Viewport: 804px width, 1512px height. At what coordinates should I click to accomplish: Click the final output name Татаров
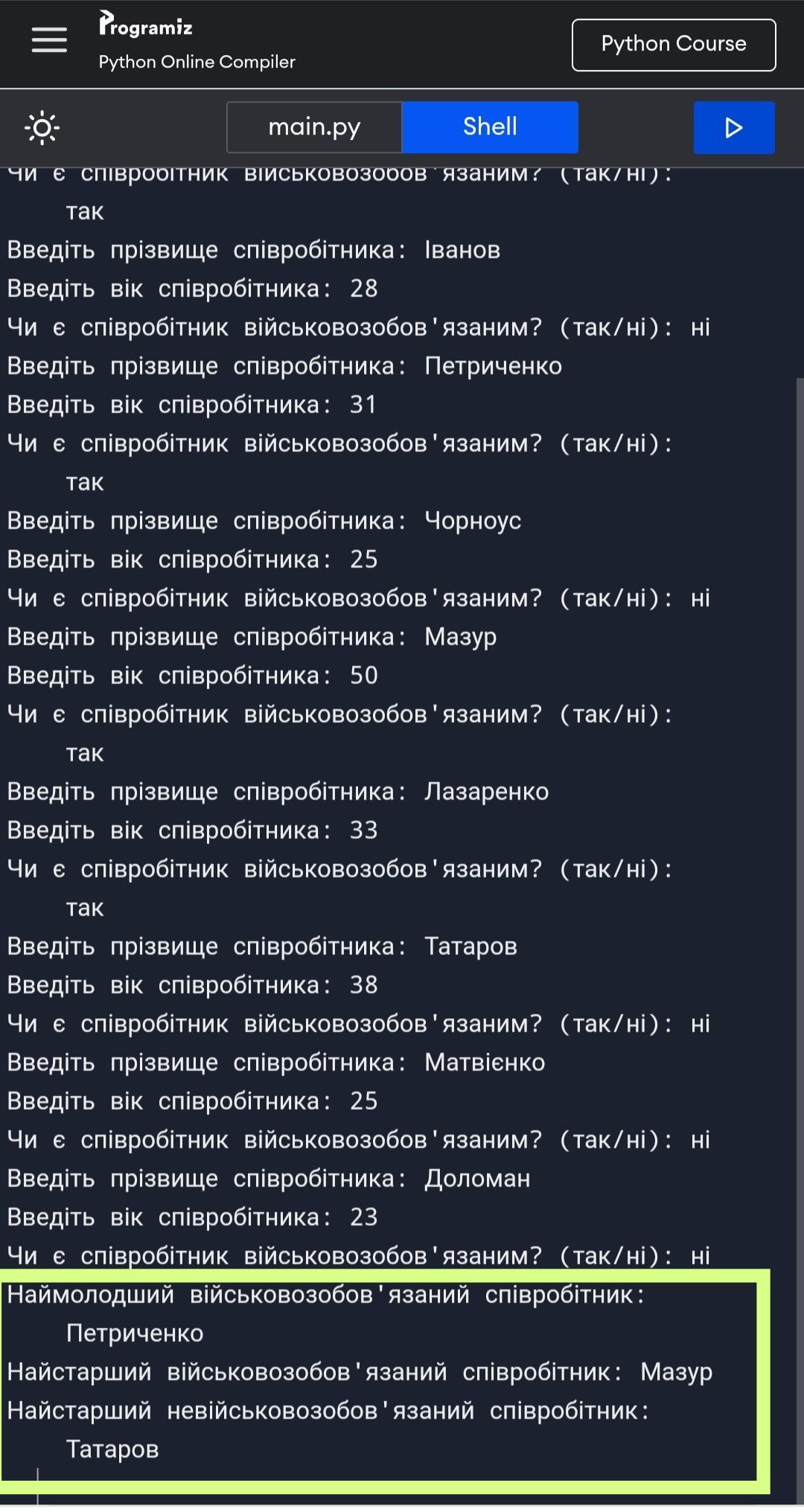[112, 1449]
